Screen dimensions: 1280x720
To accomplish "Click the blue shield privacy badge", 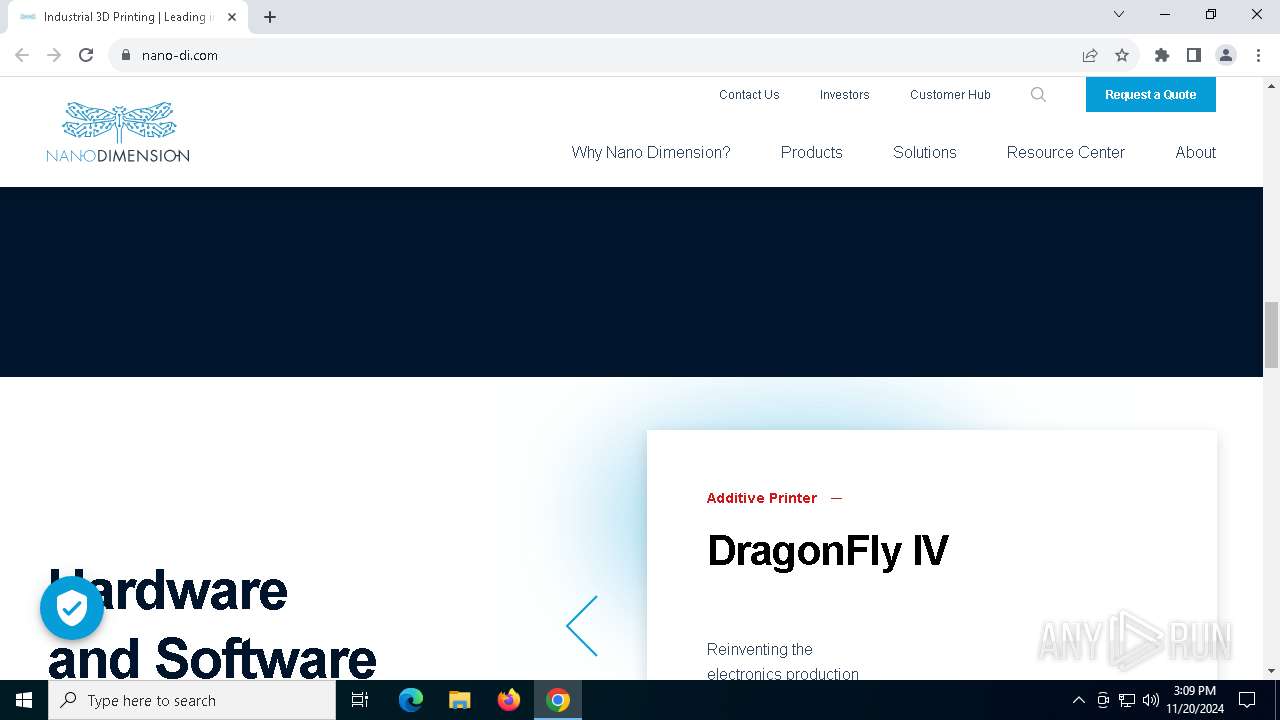I will tap(72, 607).
